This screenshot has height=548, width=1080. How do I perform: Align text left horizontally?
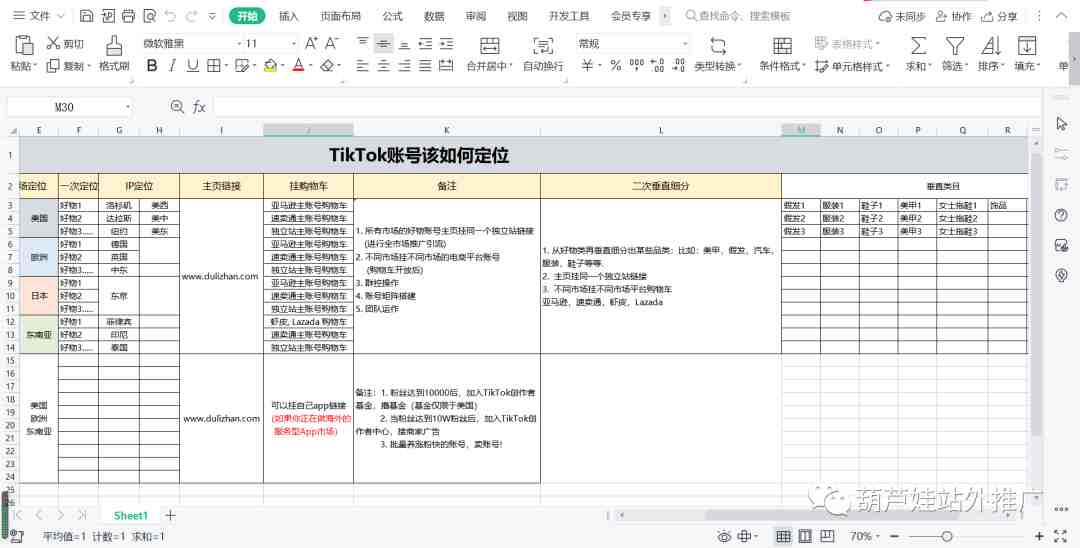pos(363,65)
